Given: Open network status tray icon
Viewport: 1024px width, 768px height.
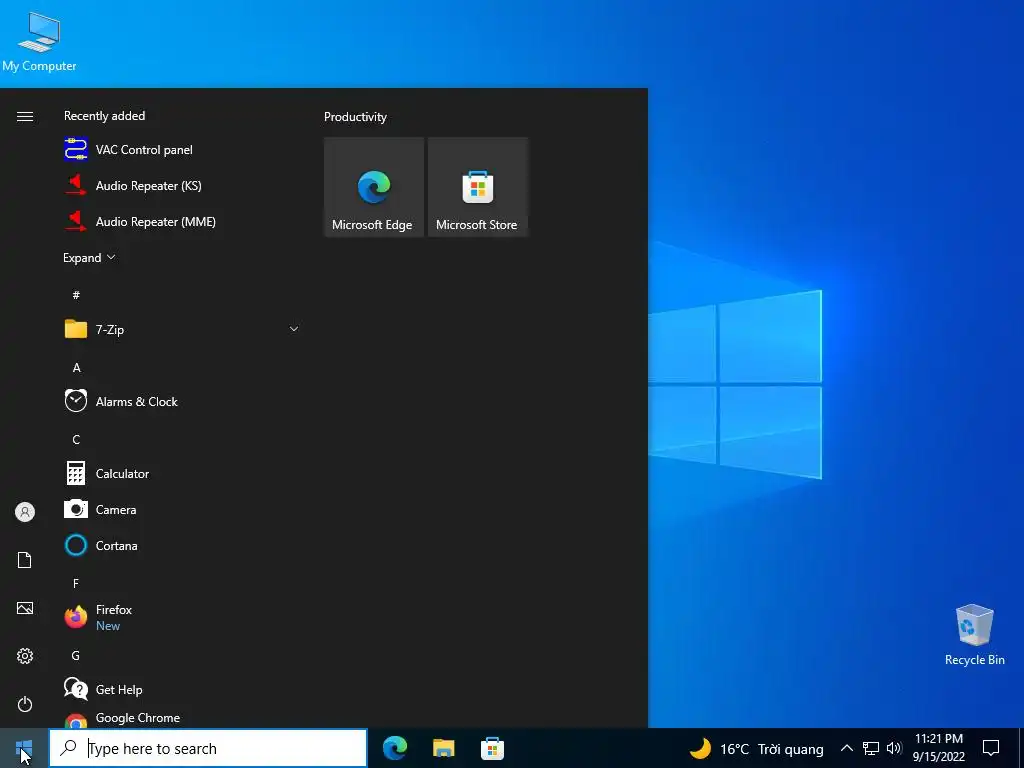Looking at the screenshot, I should tap(871, 748).
